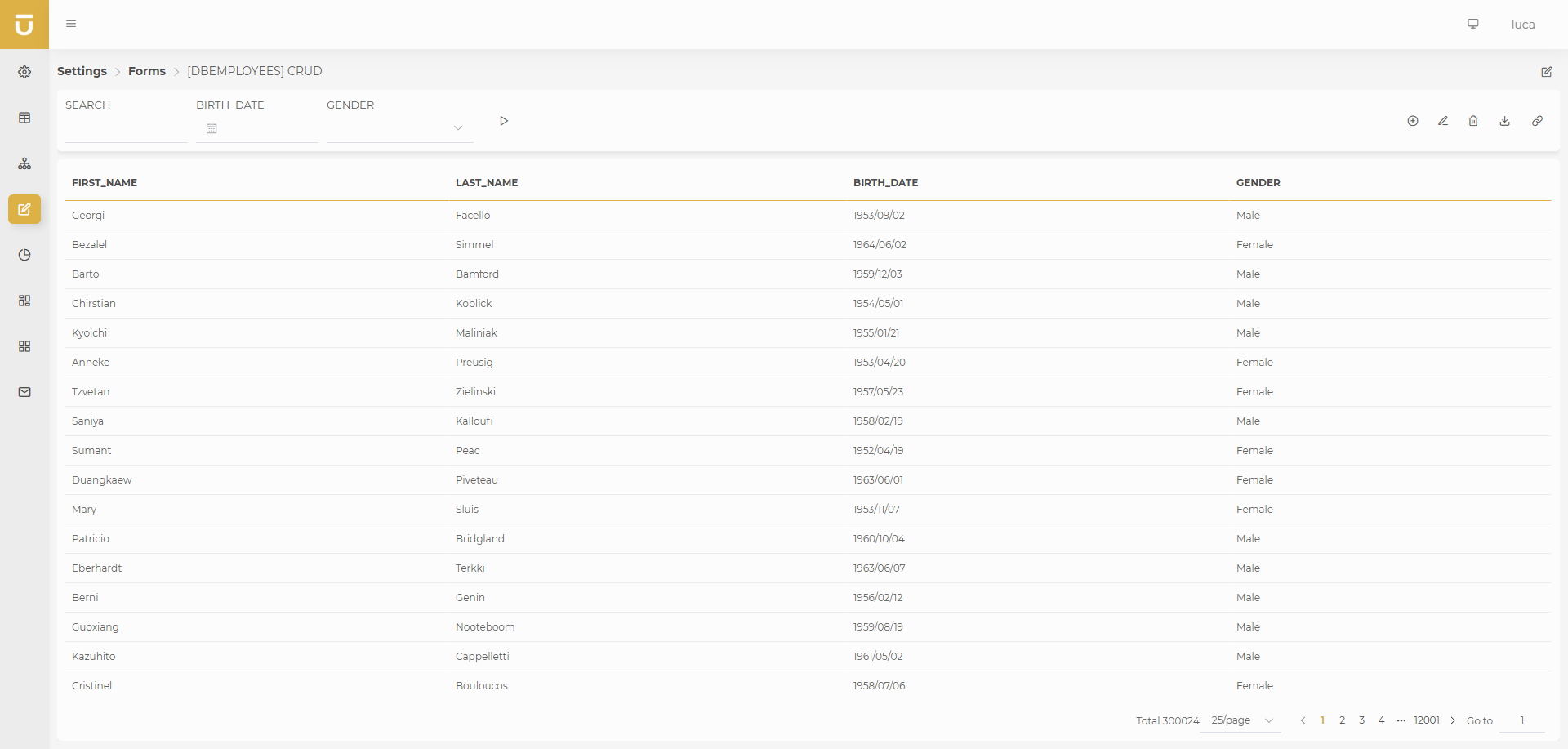The width and height of the screenshot is (1568, 749).
Task: Click the trash delete icon
Action: click(x=1473, y=121)
